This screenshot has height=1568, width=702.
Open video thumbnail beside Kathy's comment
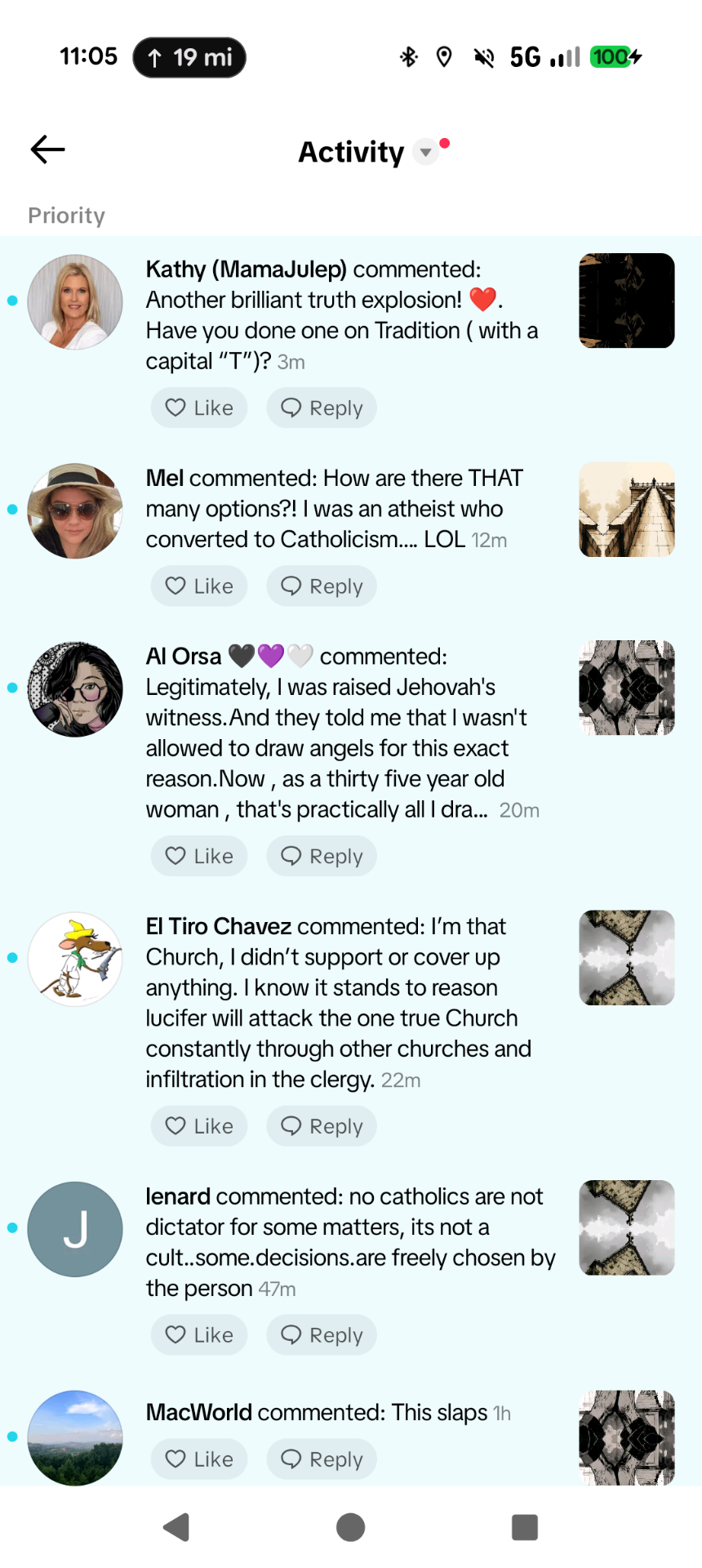click(627, 301)
